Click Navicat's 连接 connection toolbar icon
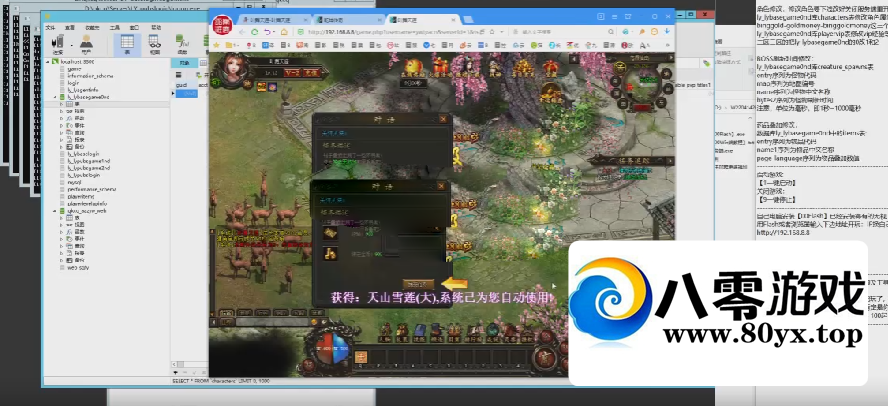Screen dimensions: 888x406 coord(57,44)
